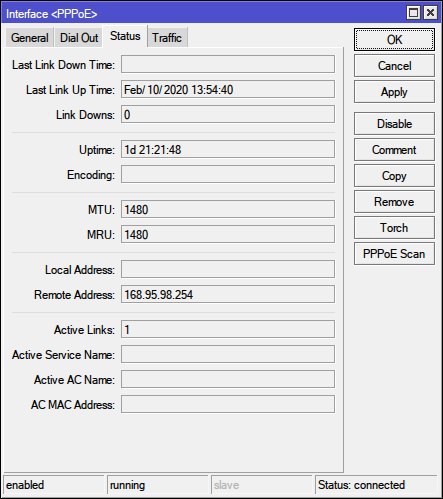Click the Link Downs value field

tap(228, 114)
